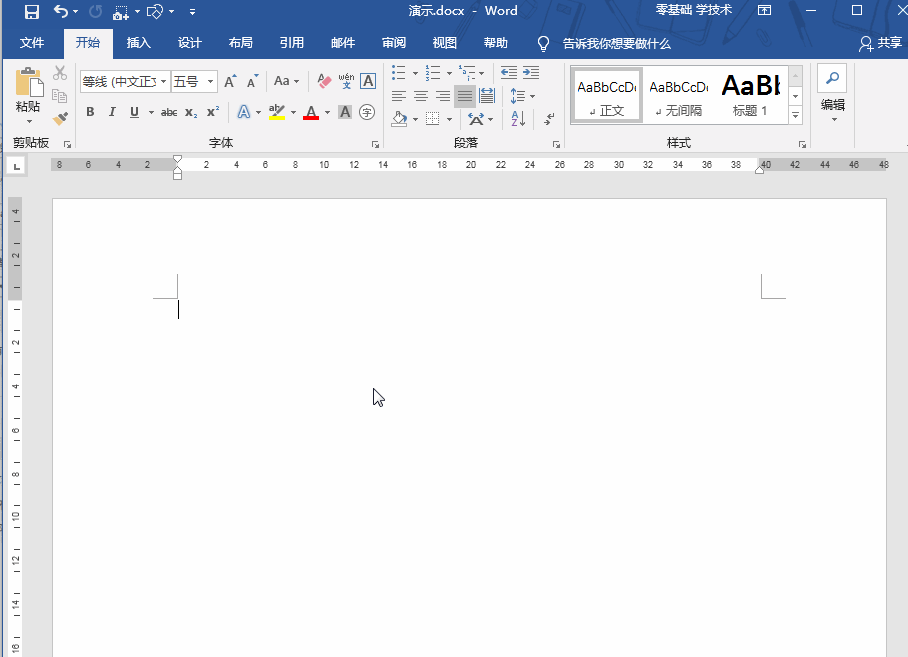Open the line spacing dropdown
The width and height of the screenshot is (908, 657).
point(530,96)
